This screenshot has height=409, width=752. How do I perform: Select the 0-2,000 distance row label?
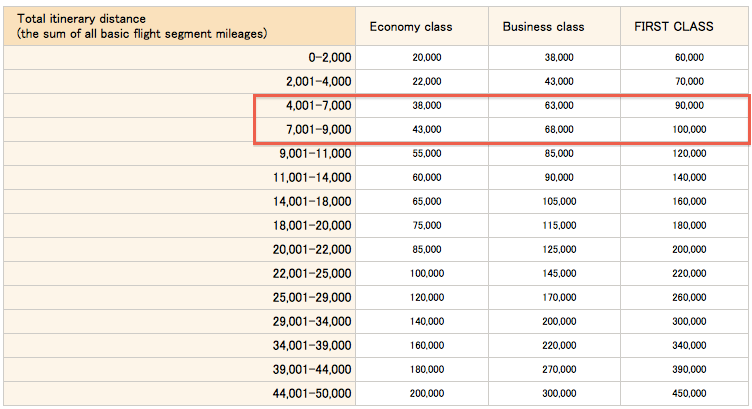click(318, 57)
